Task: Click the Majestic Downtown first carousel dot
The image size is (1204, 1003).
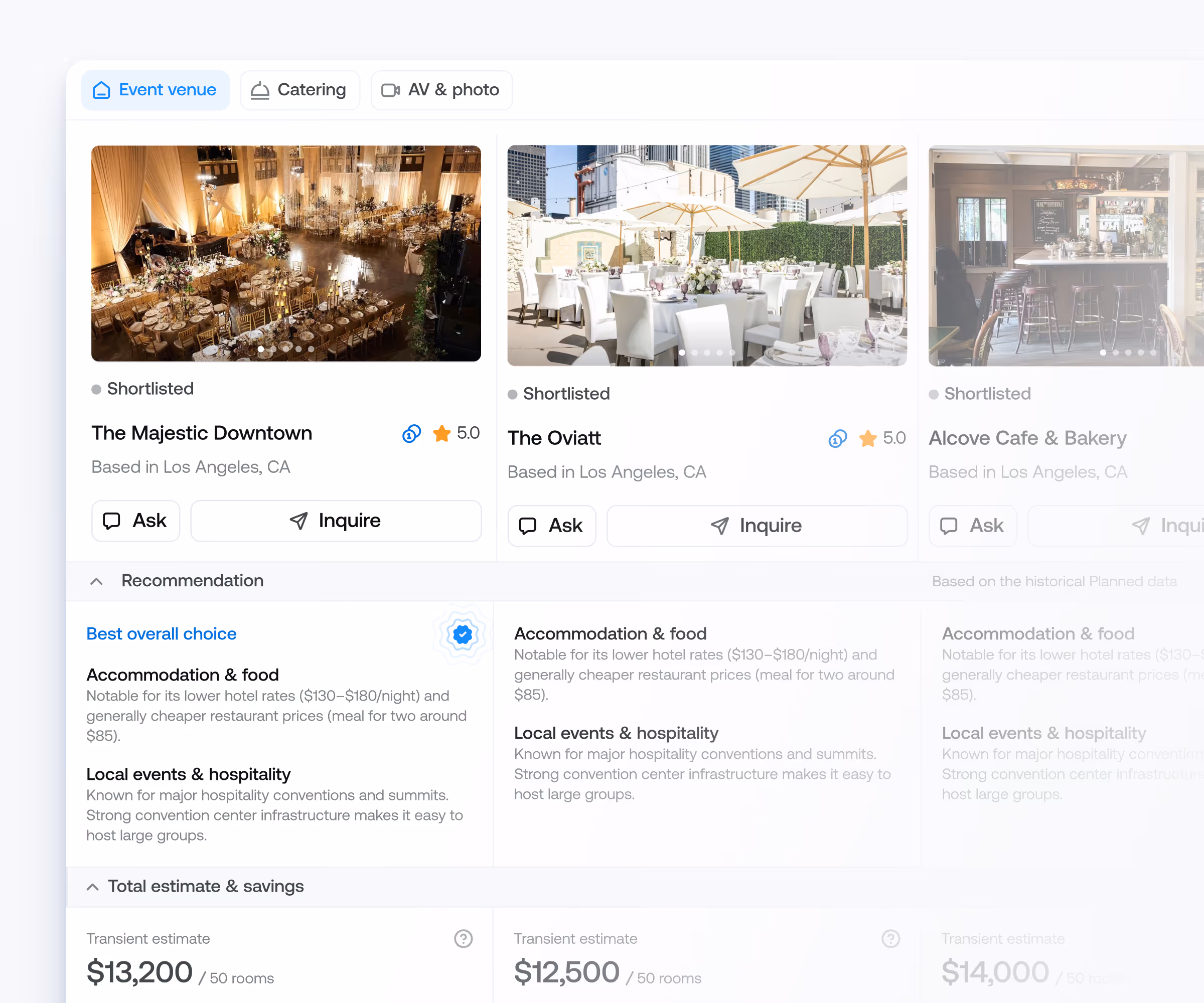Action: coord(261,349)
